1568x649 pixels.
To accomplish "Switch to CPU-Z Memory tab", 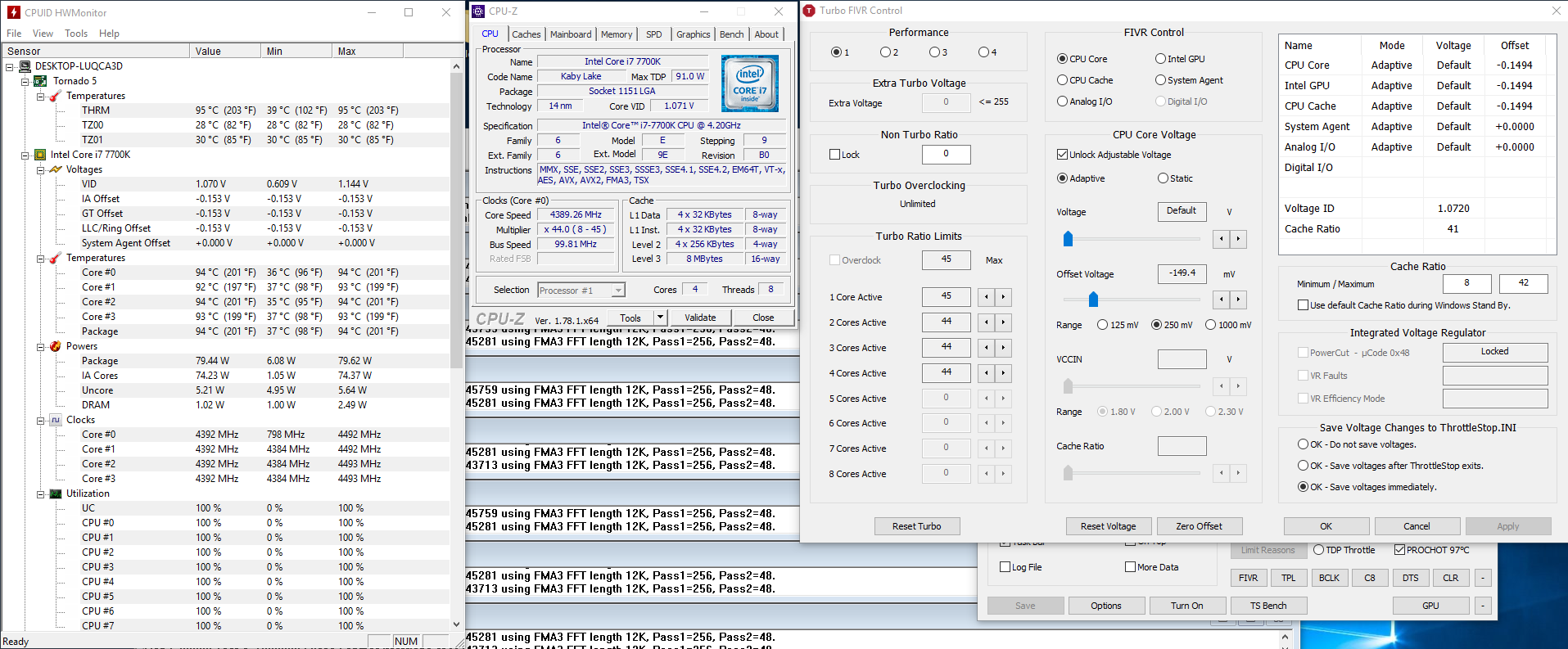I will 617,34.
